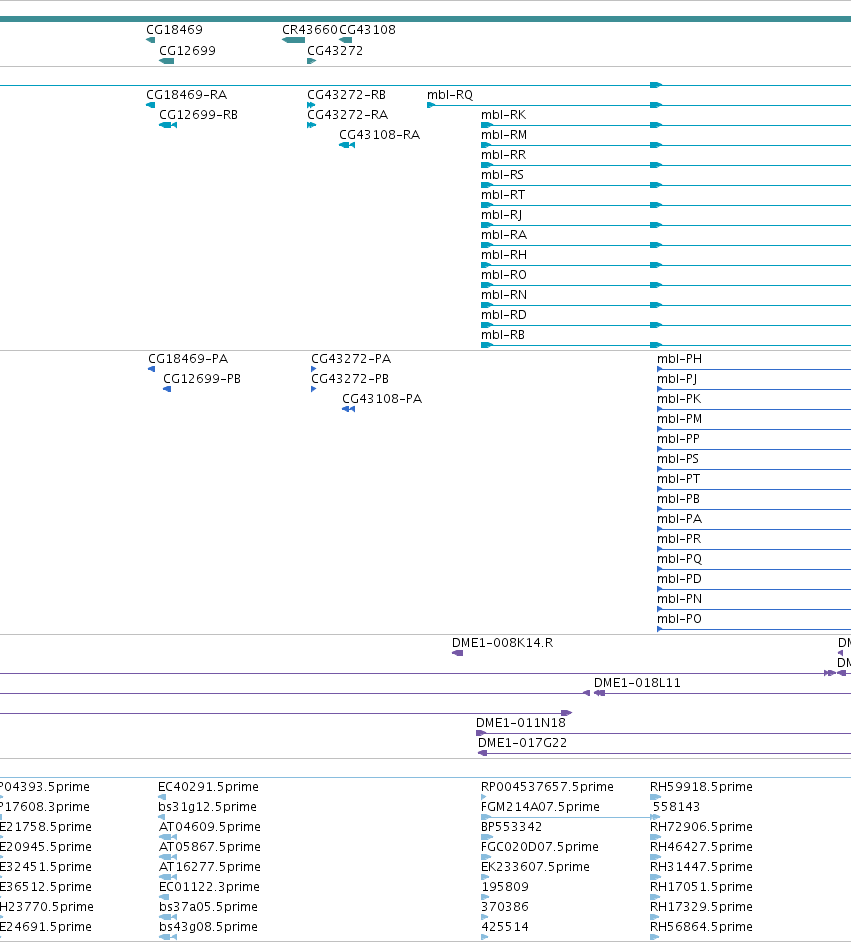Click the mbl-PK protein label
Screen dimensions: 851x942
679,398
